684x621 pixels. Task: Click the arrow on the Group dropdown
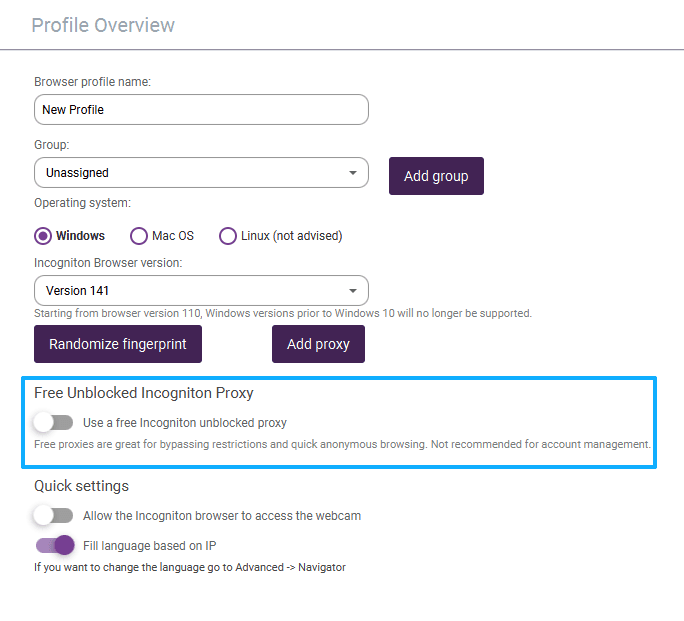353,173
